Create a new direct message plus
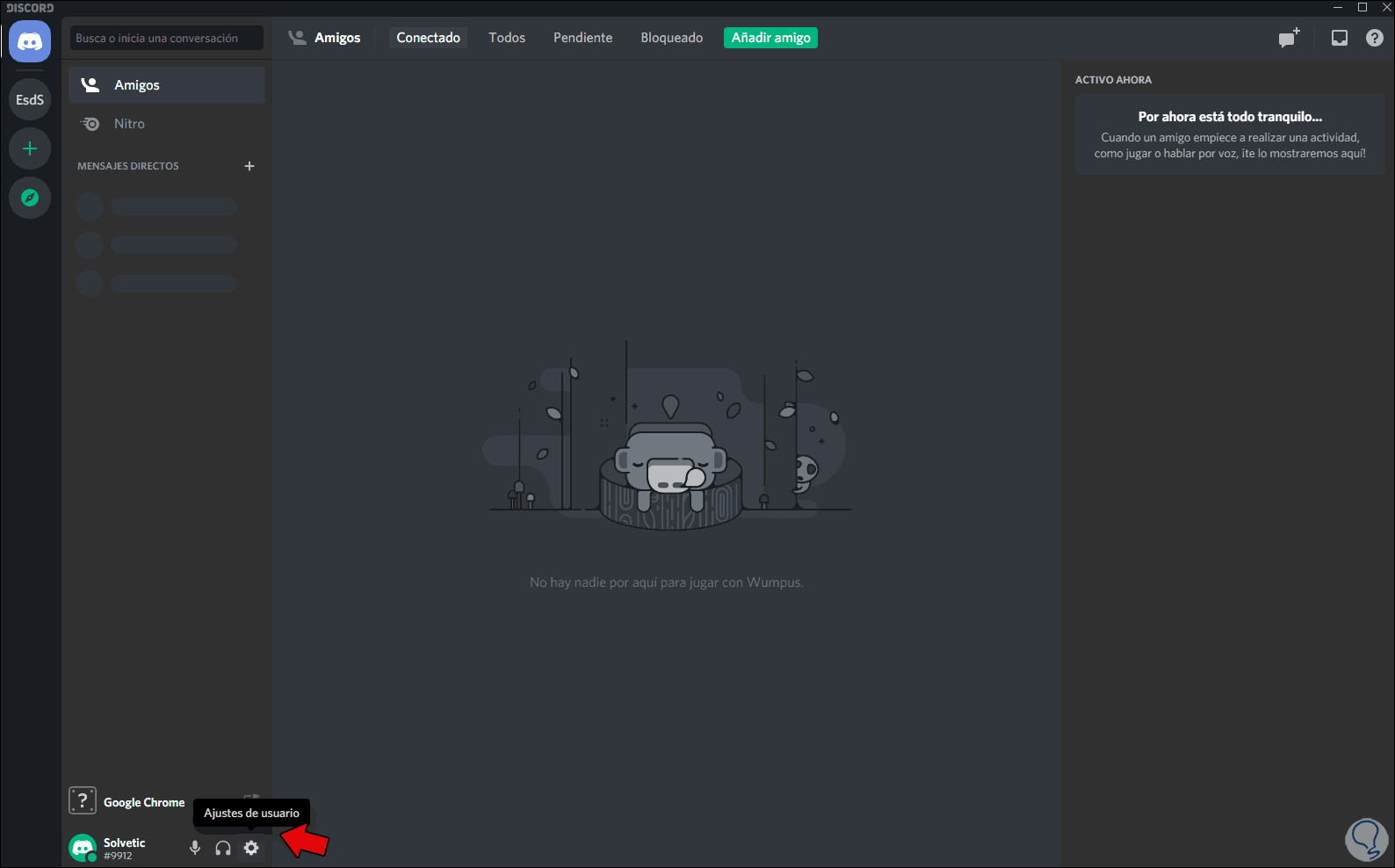 pos(249,166)
